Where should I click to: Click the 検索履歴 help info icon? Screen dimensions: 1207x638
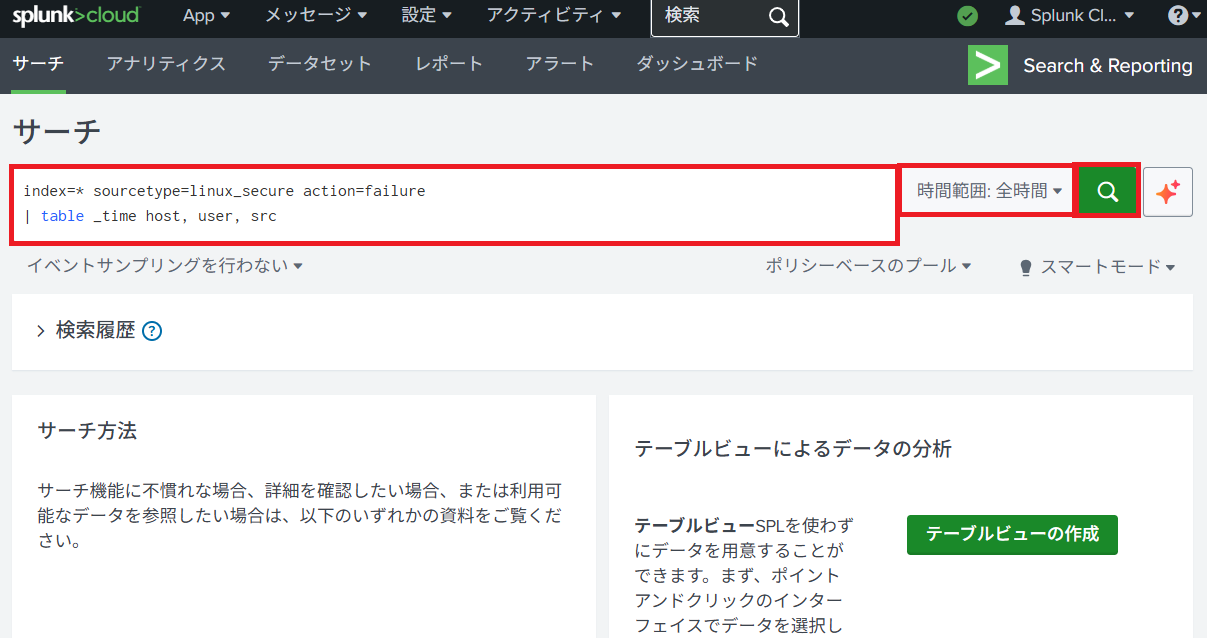[x=152, y=331]
